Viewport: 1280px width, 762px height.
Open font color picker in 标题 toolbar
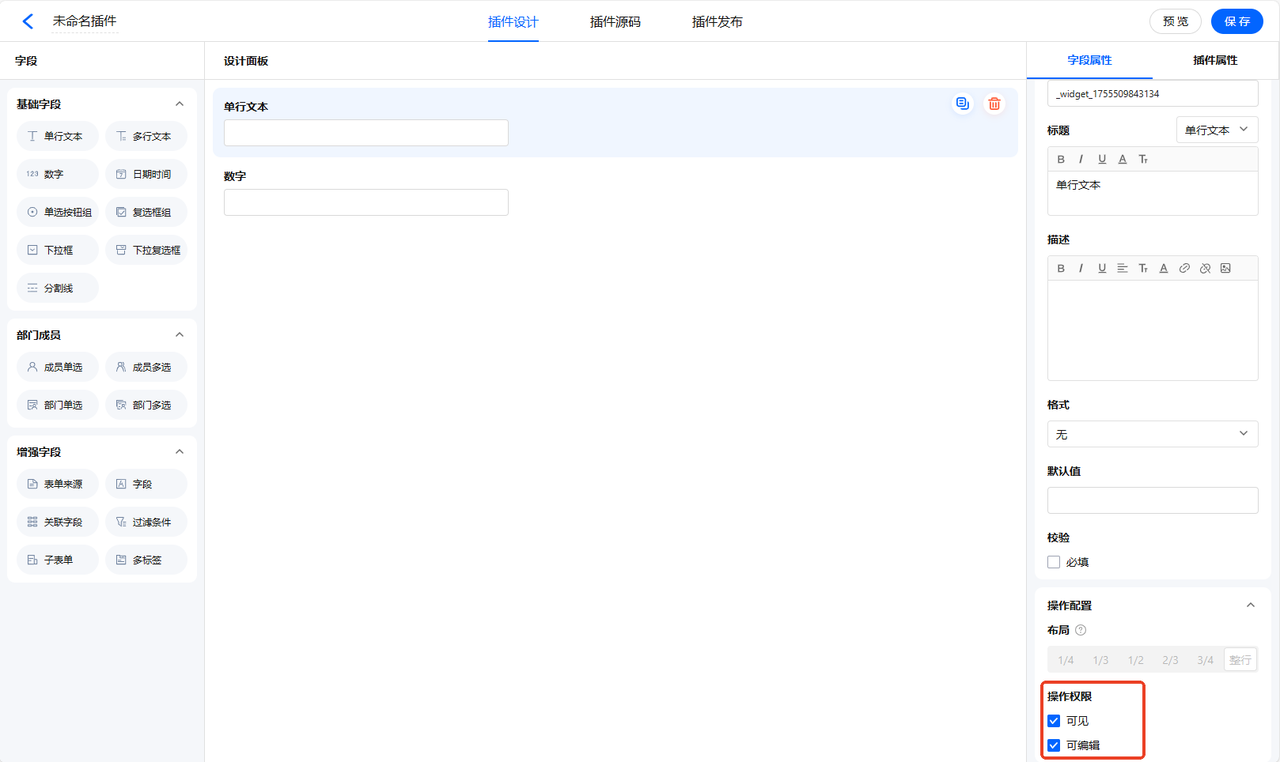[x=1123, y=159]
